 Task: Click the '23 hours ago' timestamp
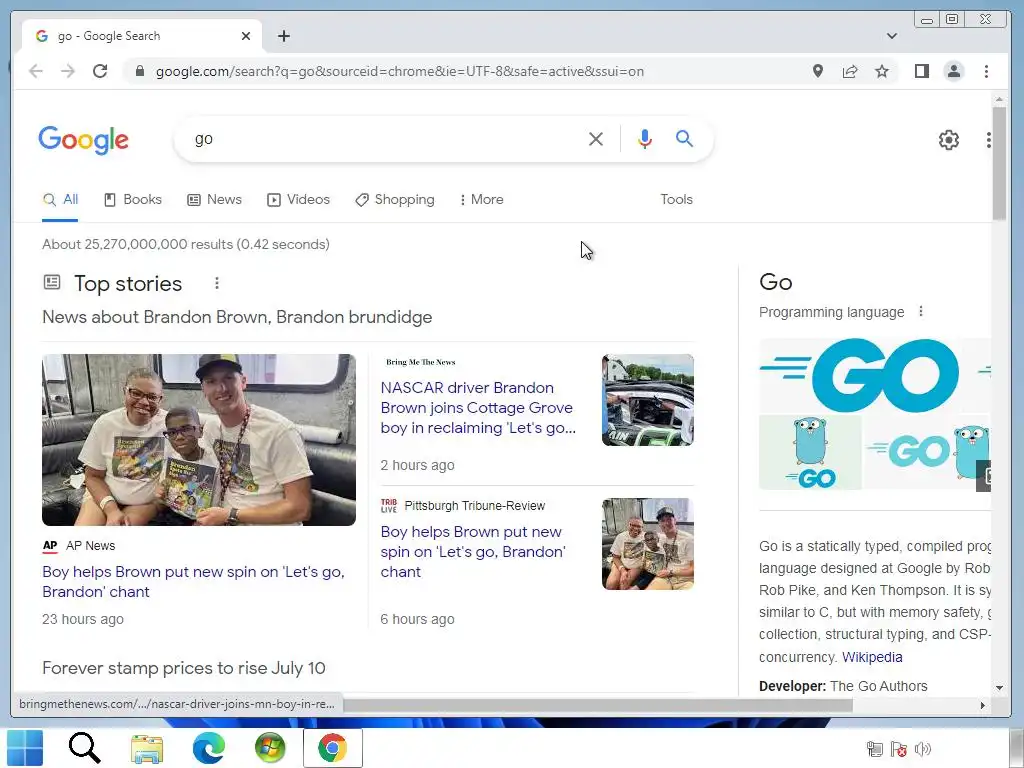(82, 619)
